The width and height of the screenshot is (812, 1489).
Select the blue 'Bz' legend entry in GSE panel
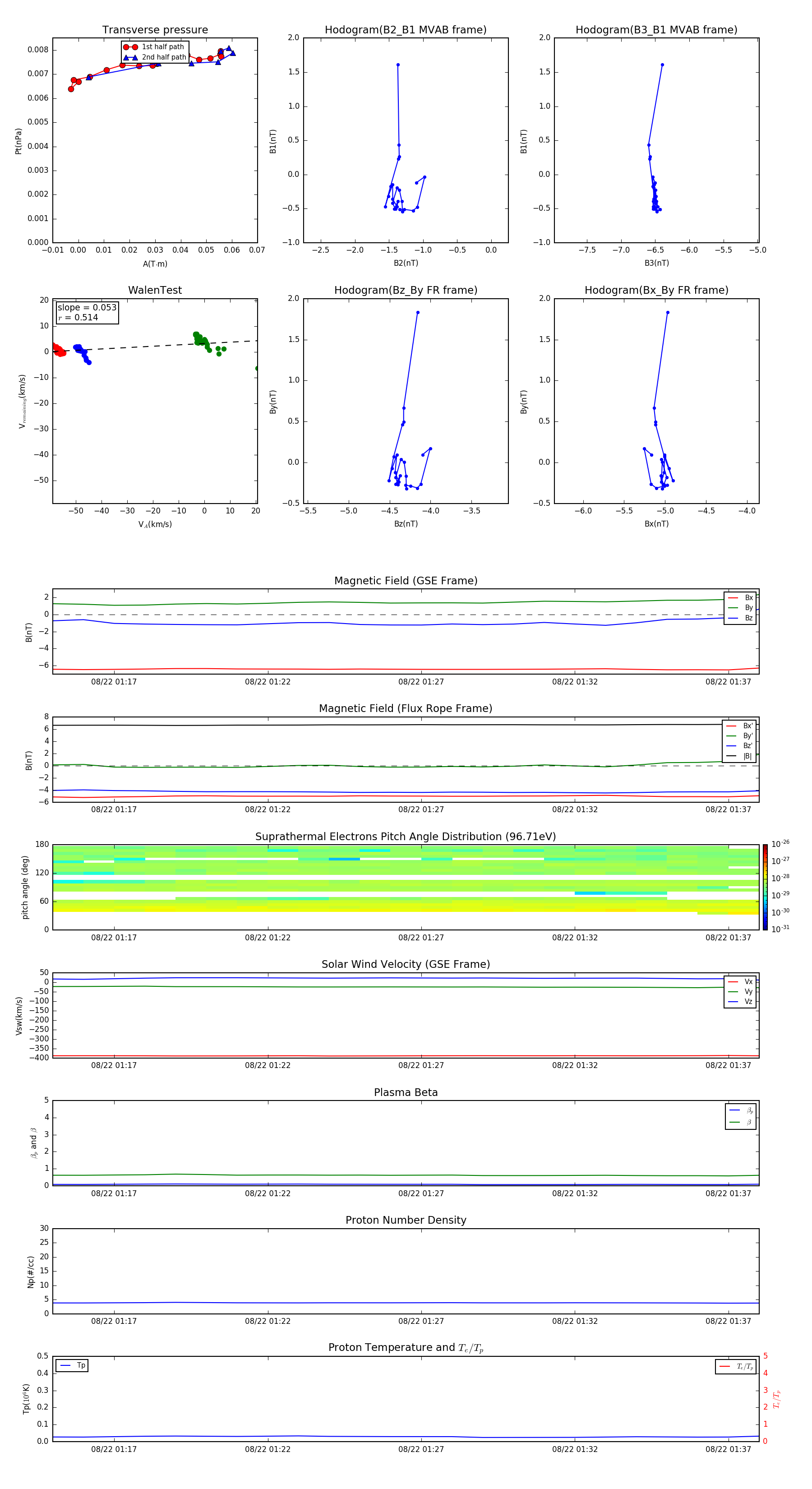(x=740, y=618)
